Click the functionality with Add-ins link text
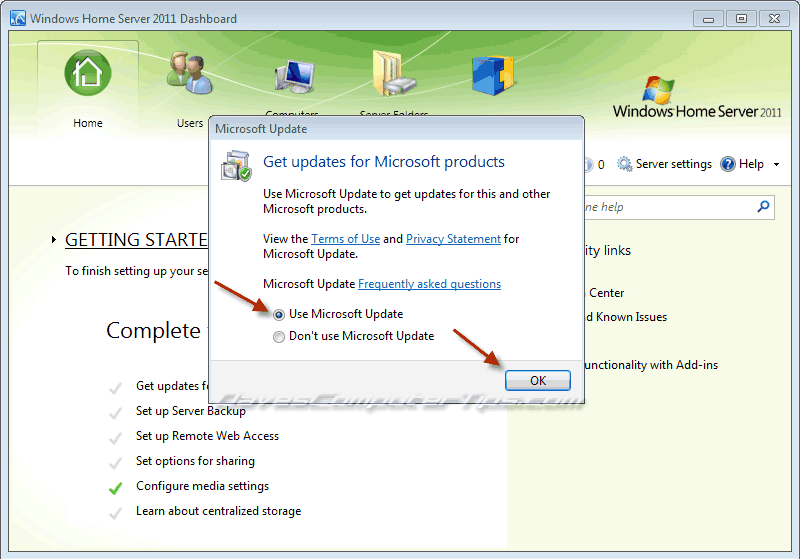The height and width of the screenshot is (559, 800). (x=652, y=365)
